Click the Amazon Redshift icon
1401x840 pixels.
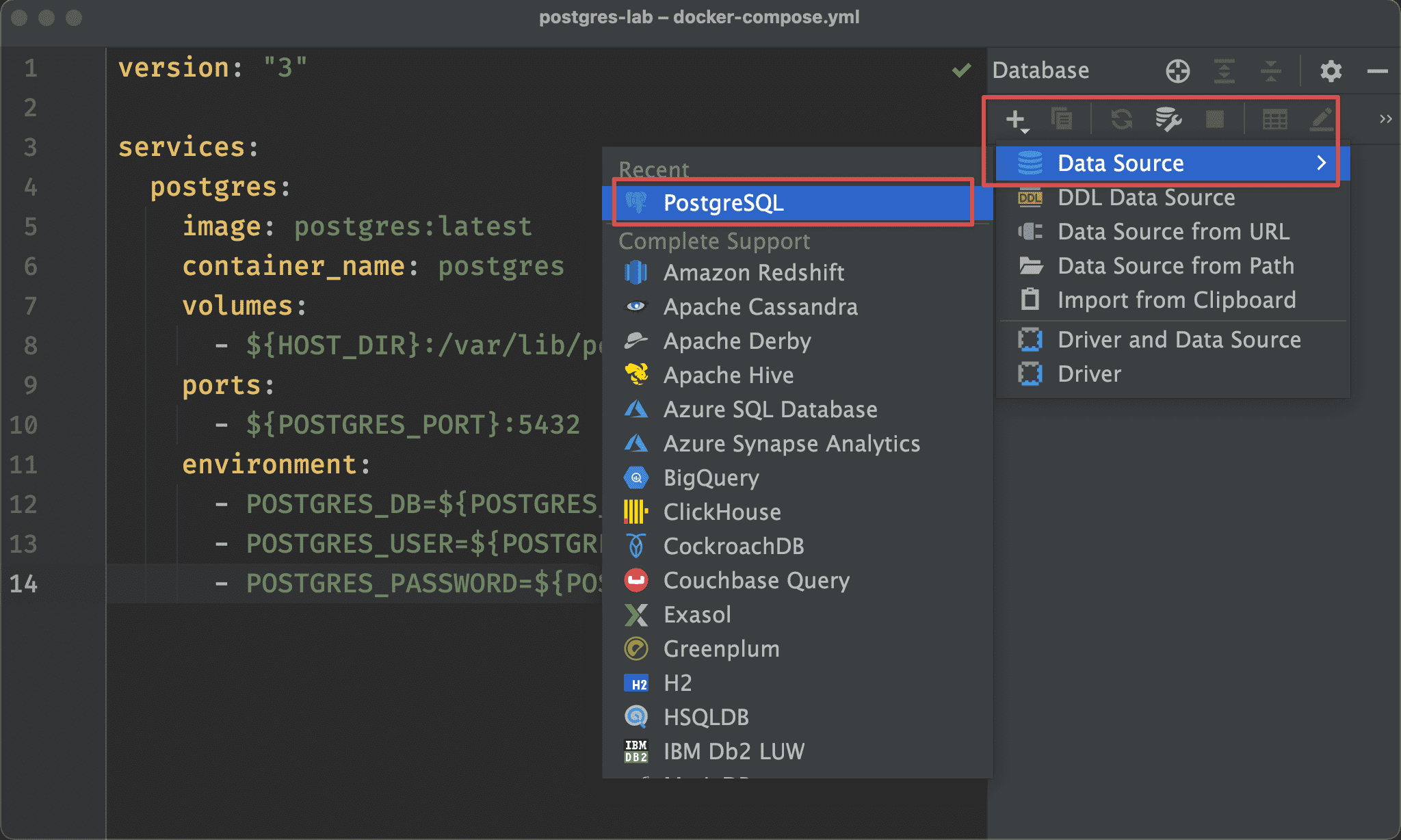(636, 272)
